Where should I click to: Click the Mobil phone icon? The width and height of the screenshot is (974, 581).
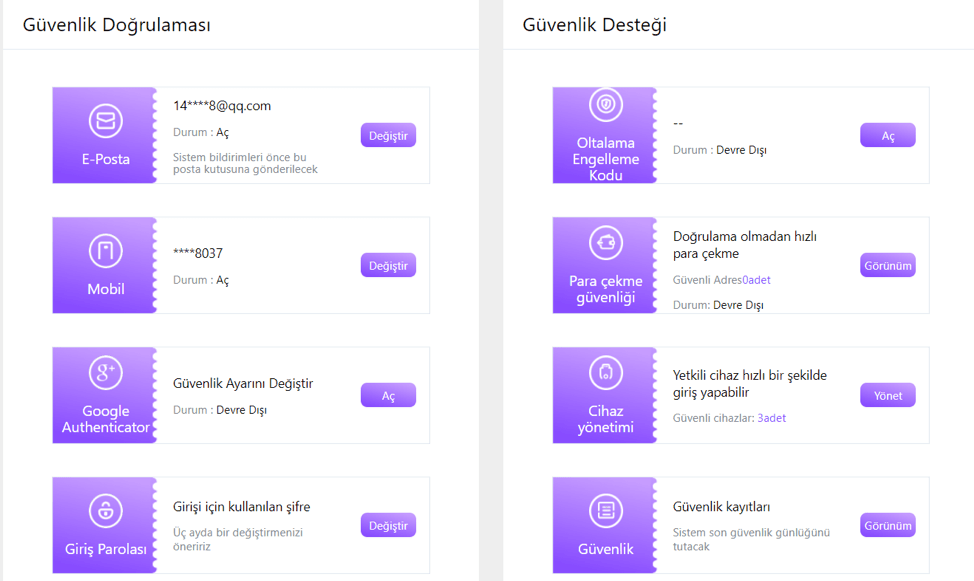click(x=105, y=251)
